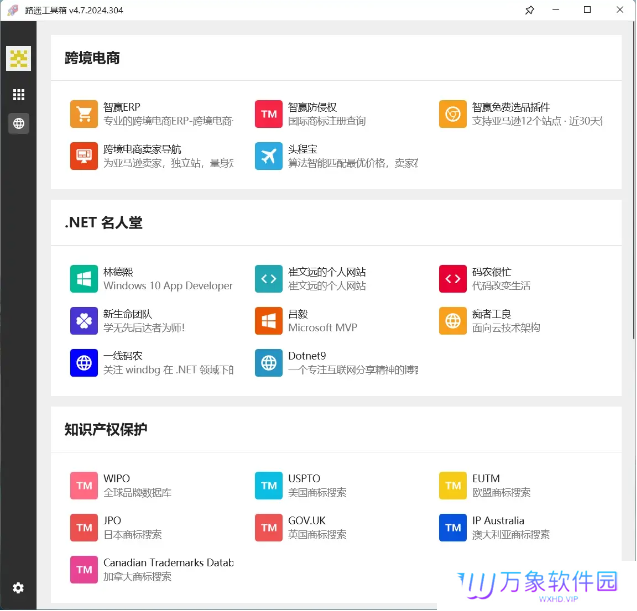This screenshot has height=611, width=637.
Task: Open the 头程宝 airplane icon
Action: [269, 156]
